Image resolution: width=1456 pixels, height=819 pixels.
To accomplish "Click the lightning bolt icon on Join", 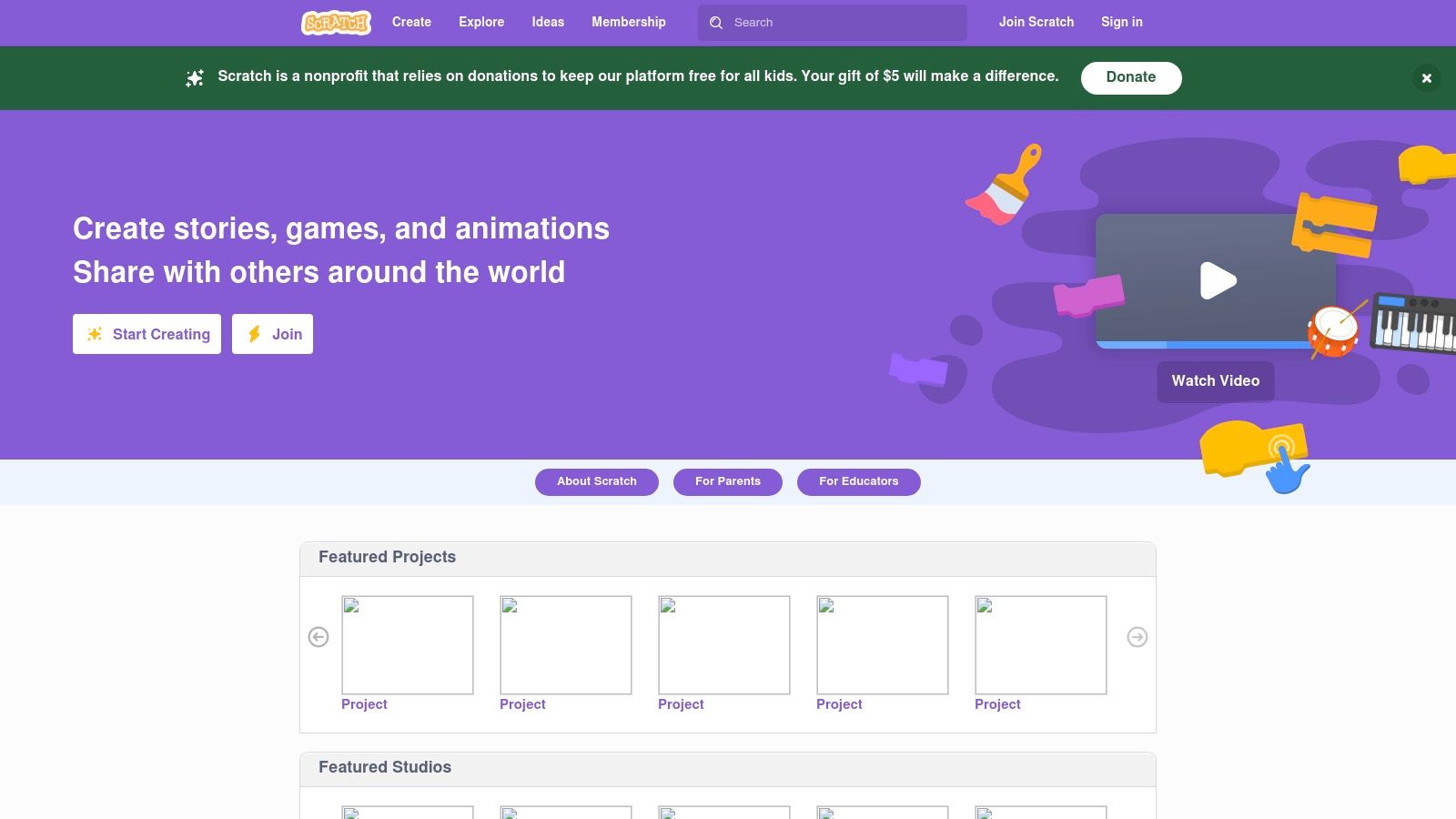I will [255, 333].
